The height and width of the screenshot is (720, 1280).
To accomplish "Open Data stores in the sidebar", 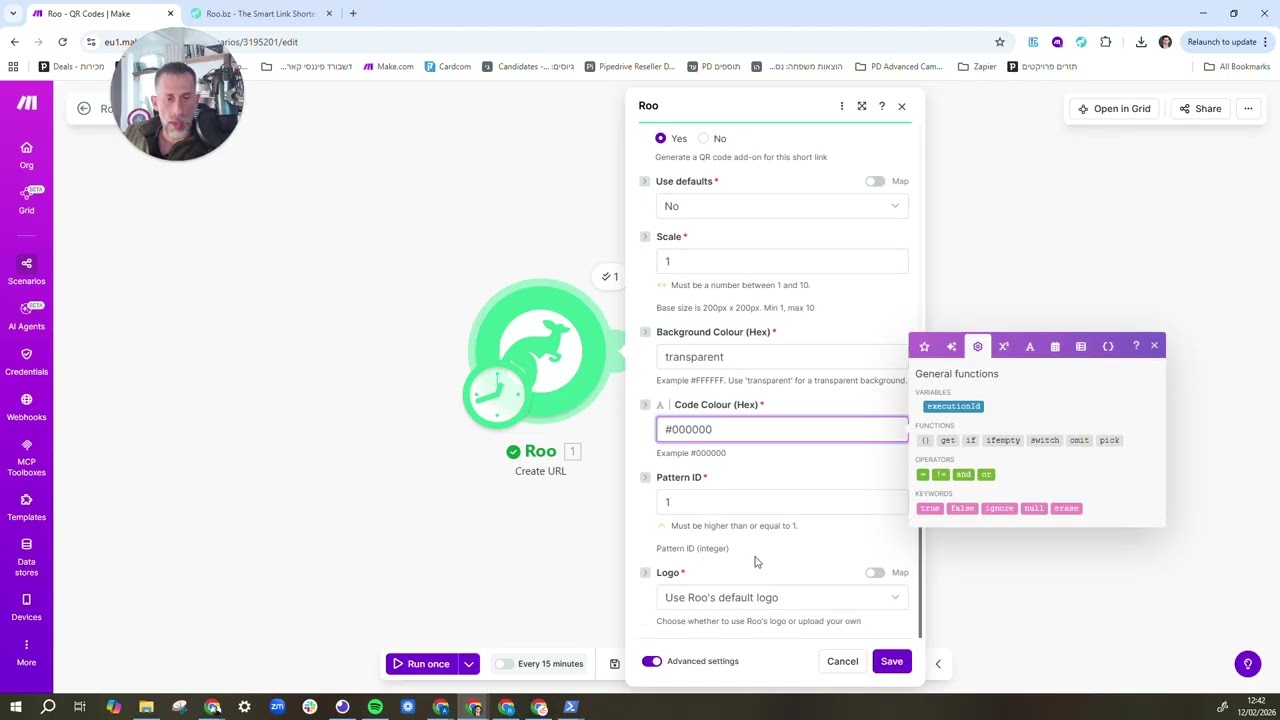I will tap(26, 557).
